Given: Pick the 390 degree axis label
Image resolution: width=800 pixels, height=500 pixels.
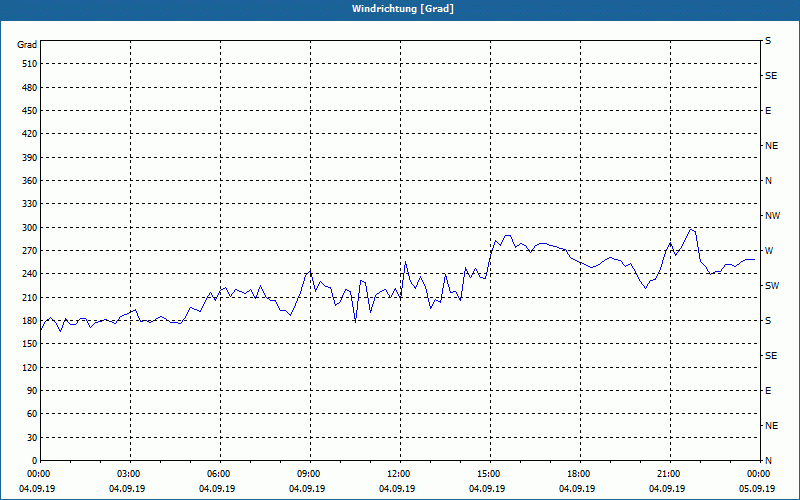Looking at the screenshot, I should coord(30,158).
